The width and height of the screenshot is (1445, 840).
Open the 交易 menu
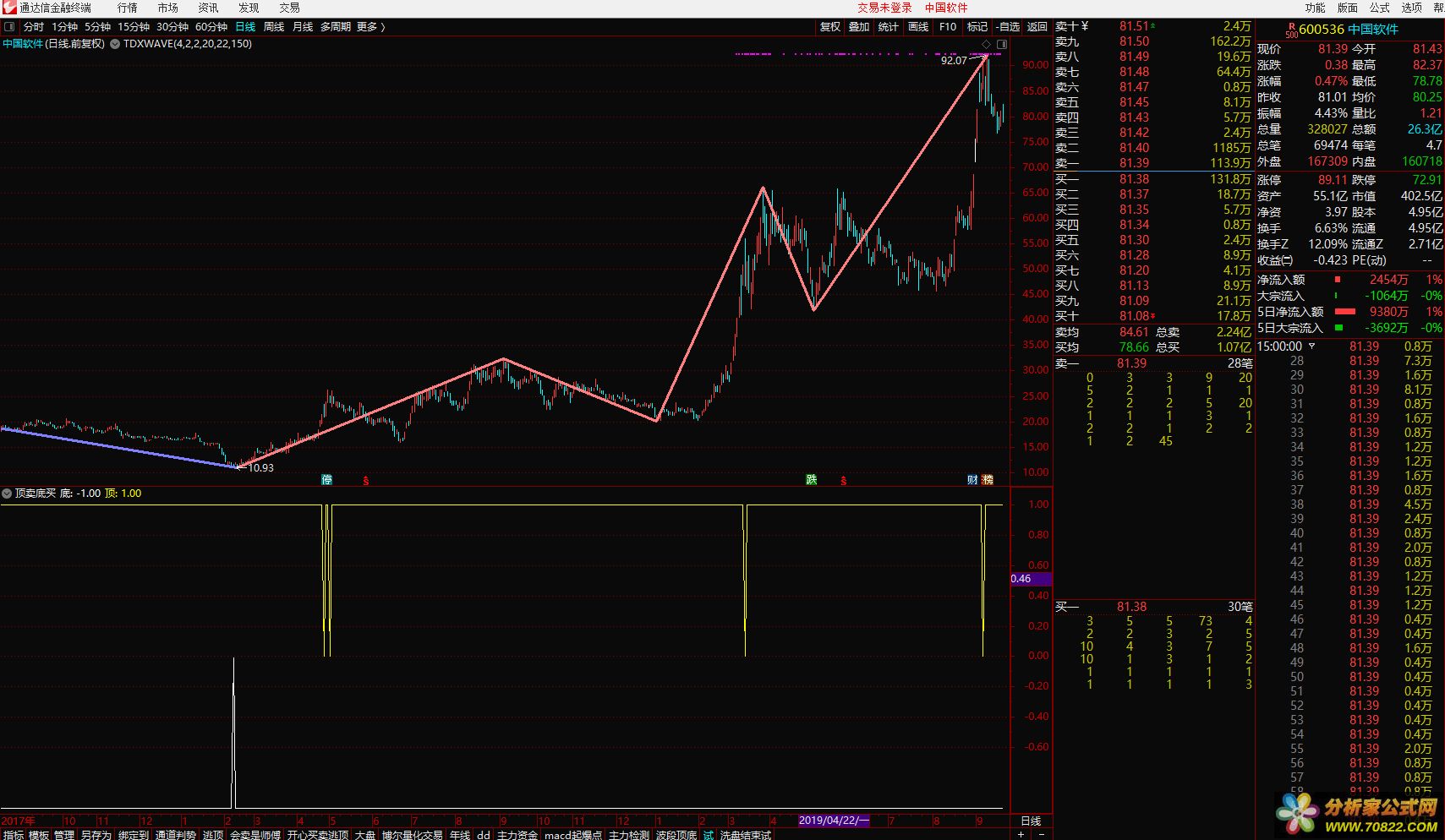pyautogui.click(x=289, y=8)
